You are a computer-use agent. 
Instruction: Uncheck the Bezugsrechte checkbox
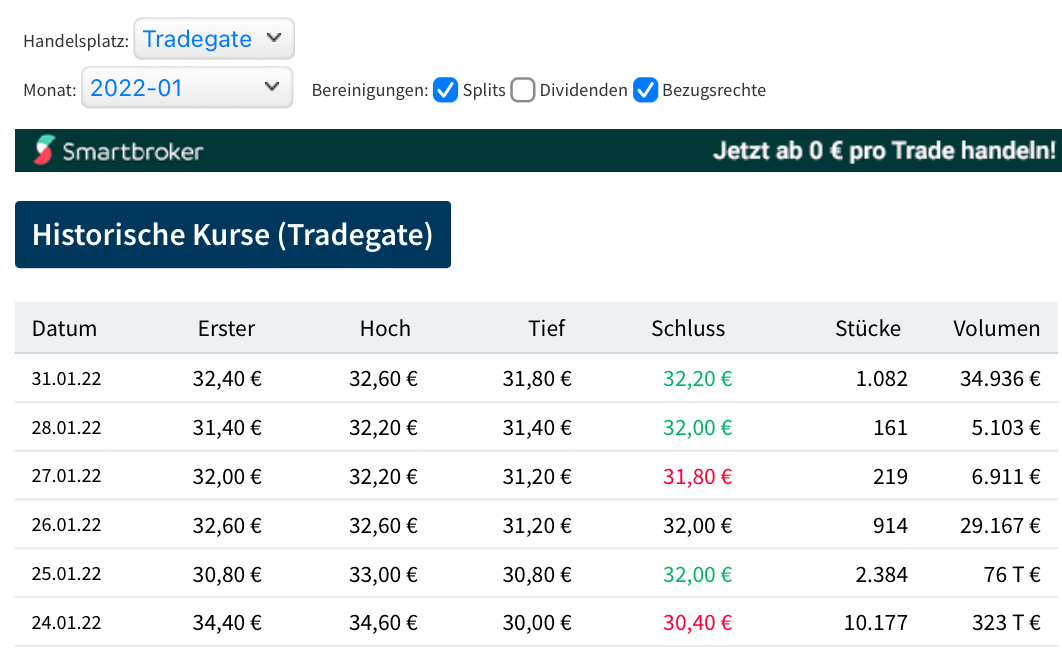pyautogui.click(x=646, y=90)
